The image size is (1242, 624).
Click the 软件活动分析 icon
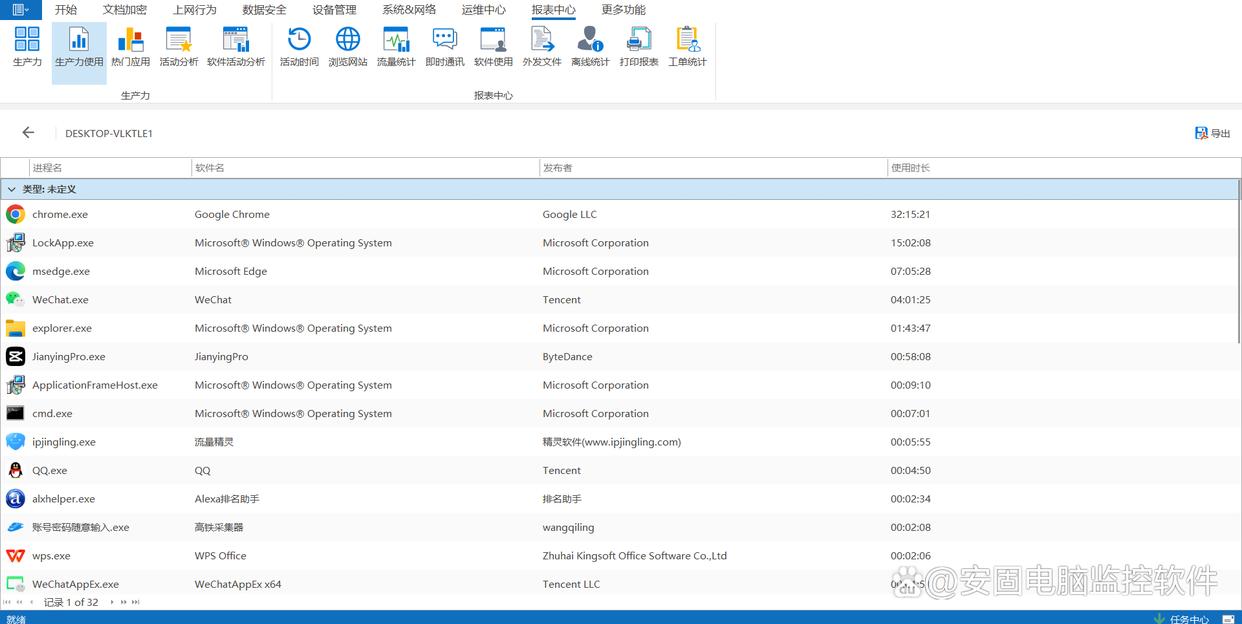(x=236, y=47)
